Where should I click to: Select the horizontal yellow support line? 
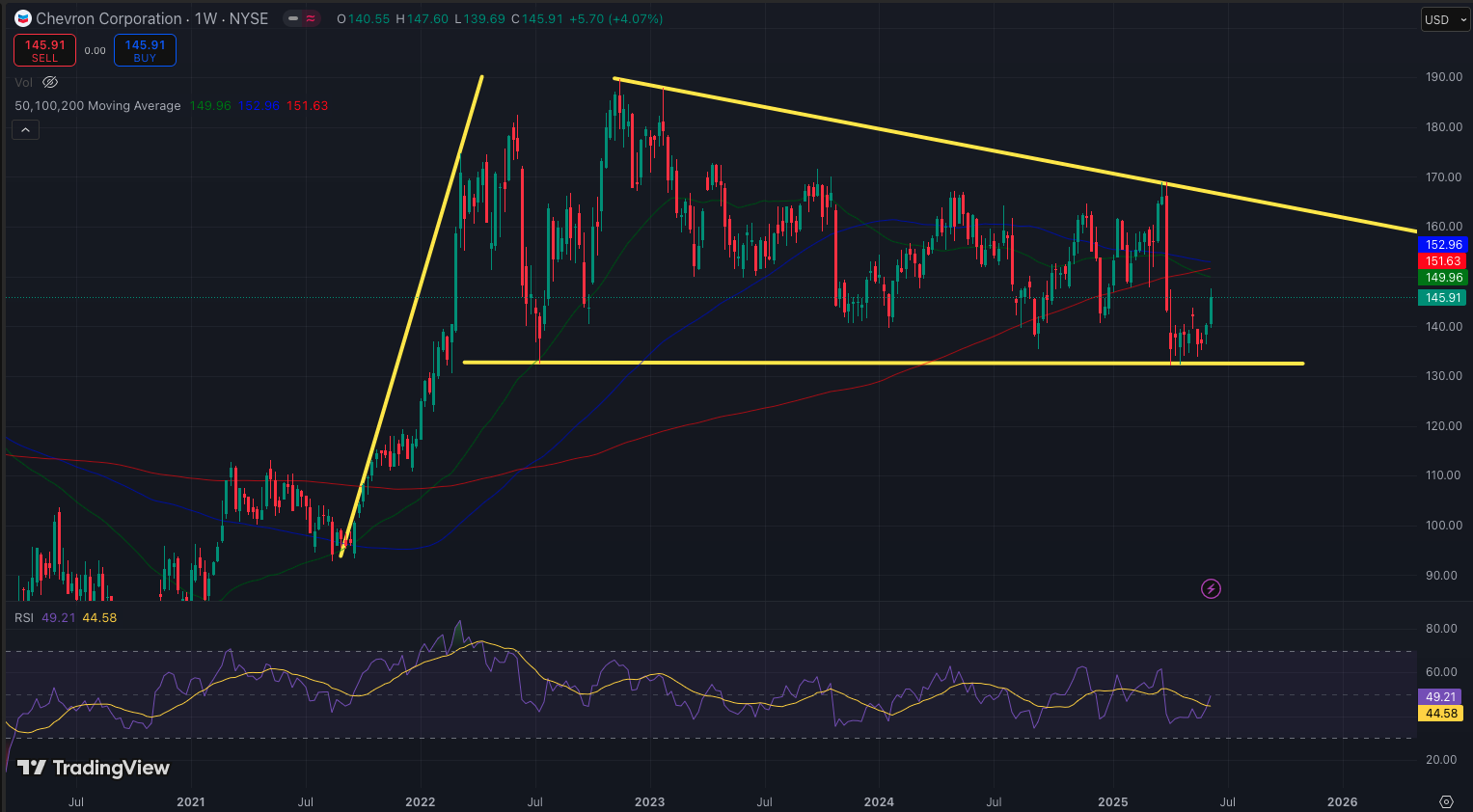868,363
